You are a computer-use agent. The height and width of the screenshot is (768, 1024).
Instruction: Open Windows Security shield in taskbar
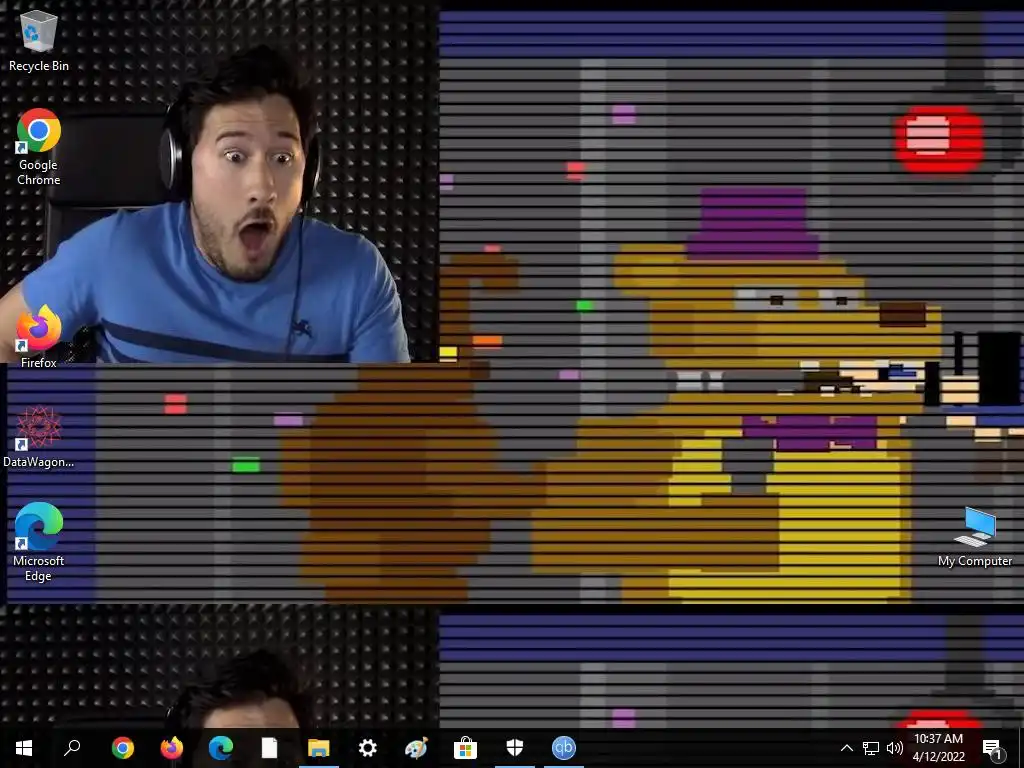515,748
